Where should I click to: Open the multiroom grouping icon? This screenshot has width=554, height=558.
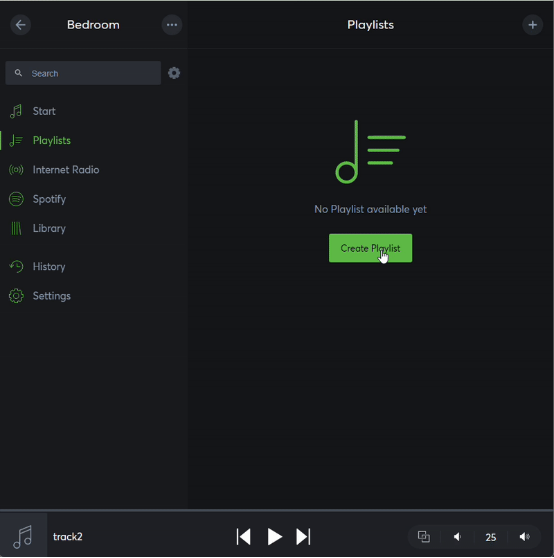point(424,536)
